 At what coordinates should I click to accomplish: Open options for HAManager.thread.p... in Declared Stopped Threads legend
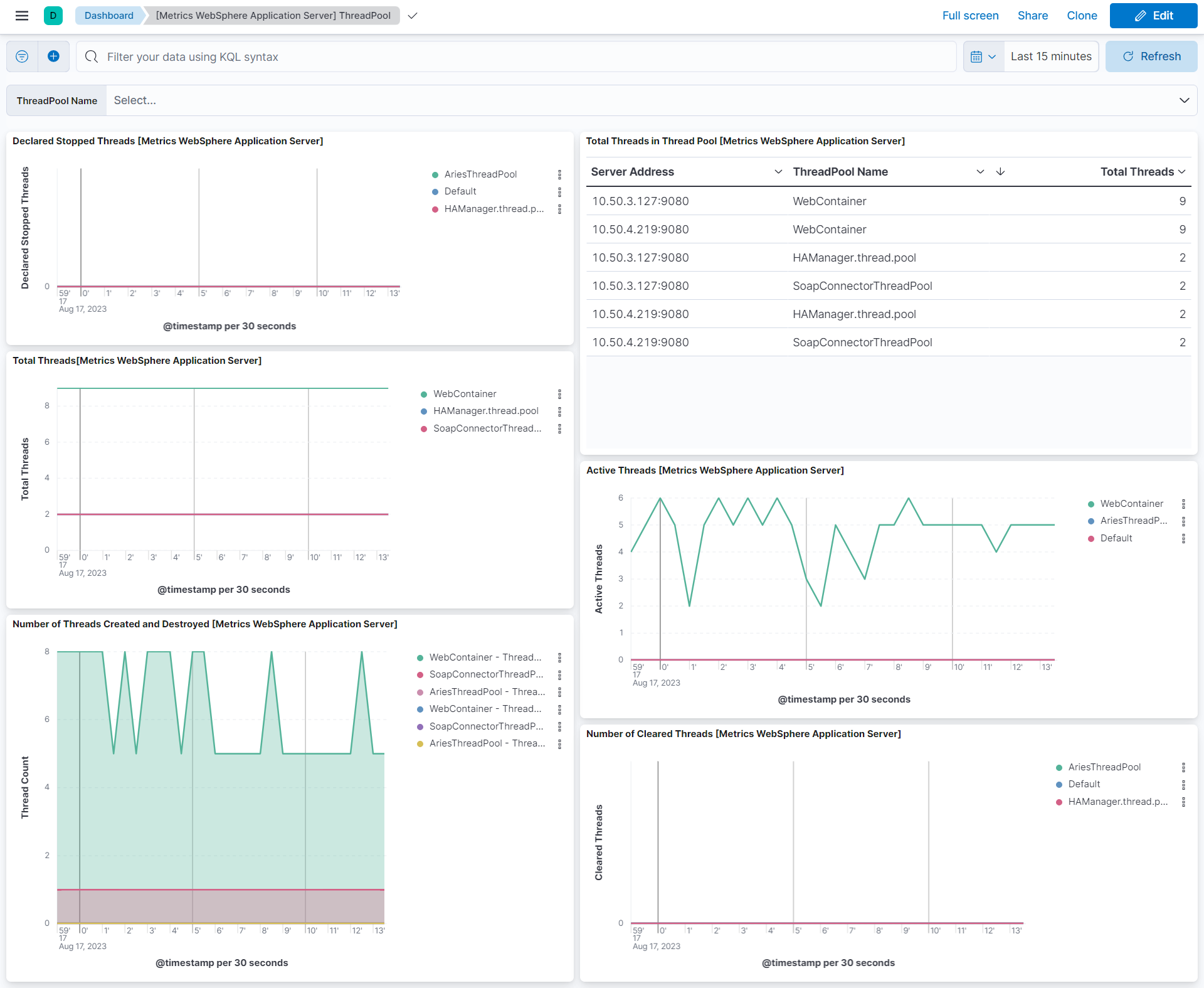560,209
